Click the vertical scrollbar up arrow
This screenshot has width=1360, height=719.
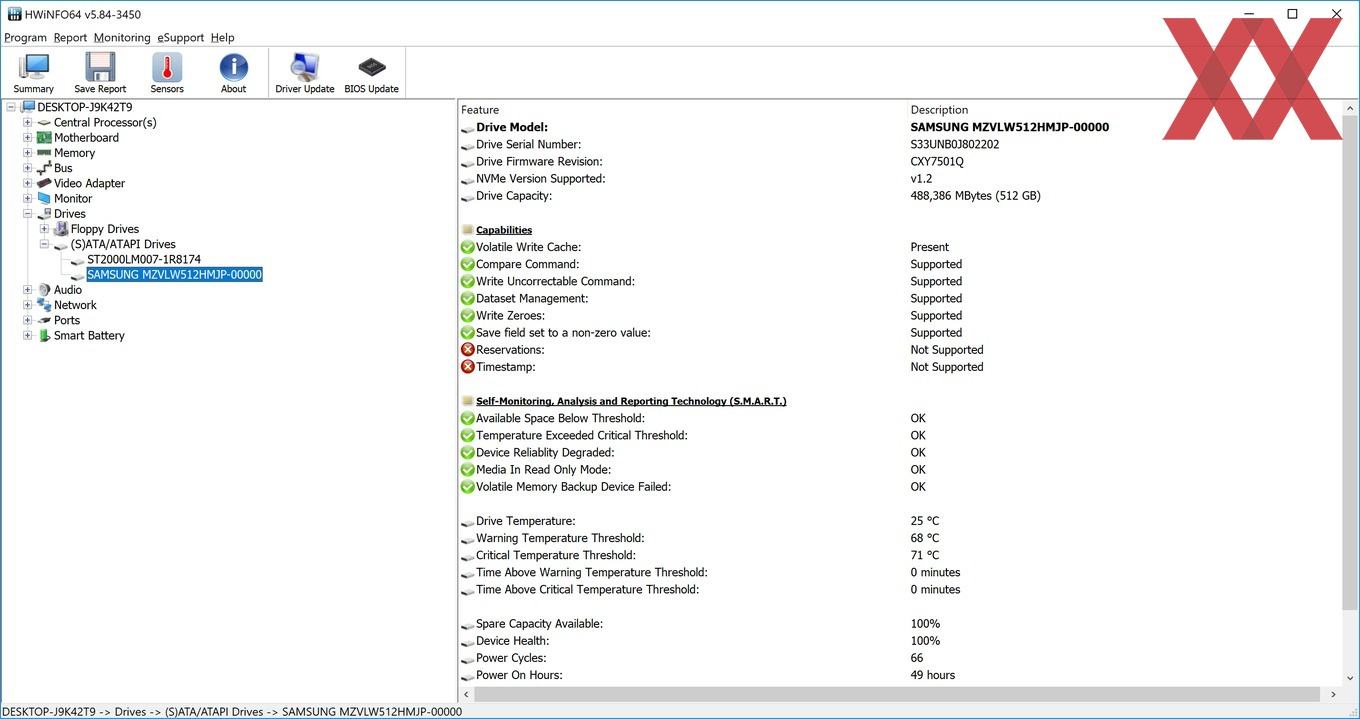[1351, 108]
